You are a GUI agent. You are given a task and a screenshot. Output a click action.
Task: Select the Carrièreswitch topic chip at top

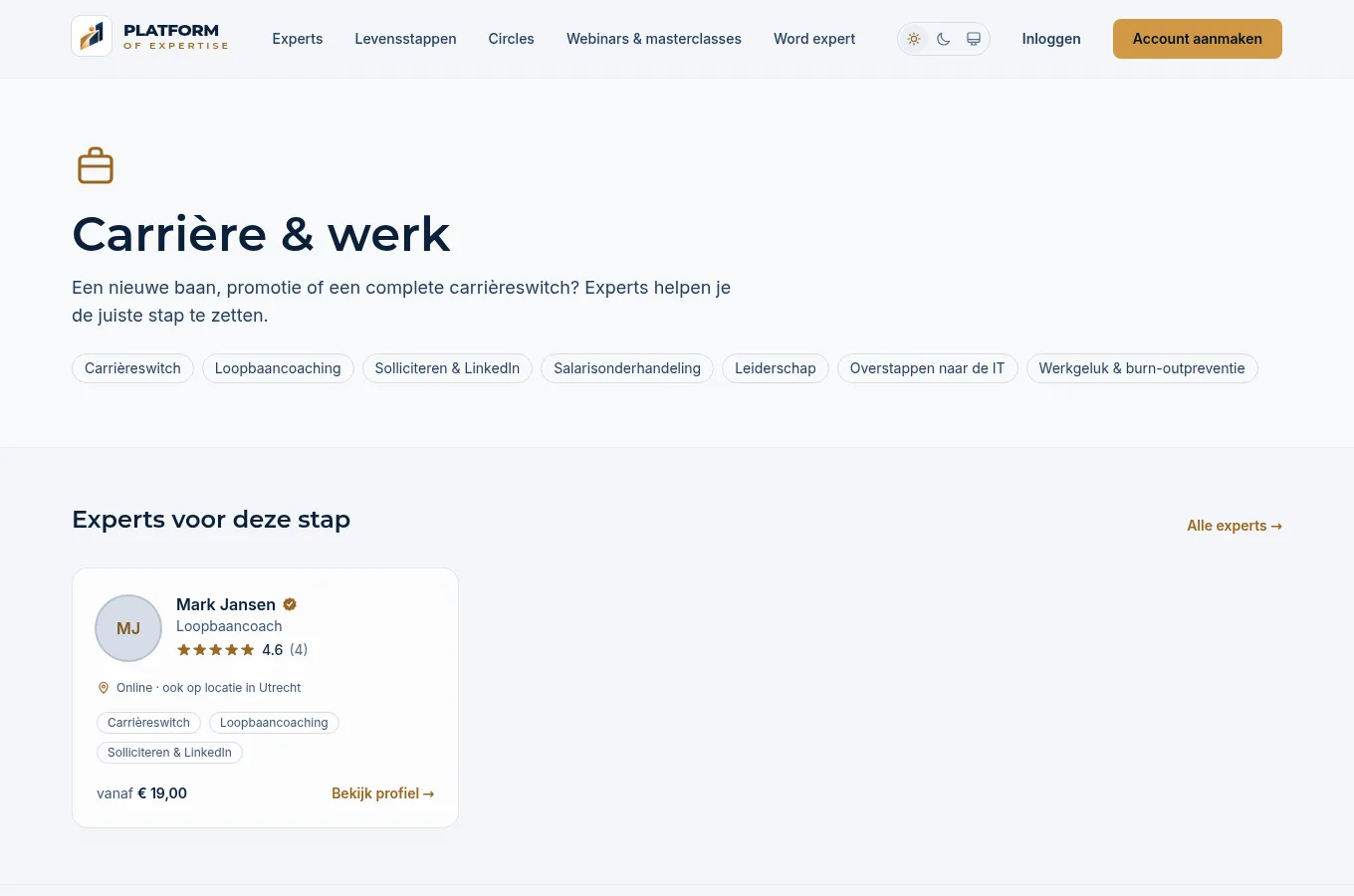132,368
